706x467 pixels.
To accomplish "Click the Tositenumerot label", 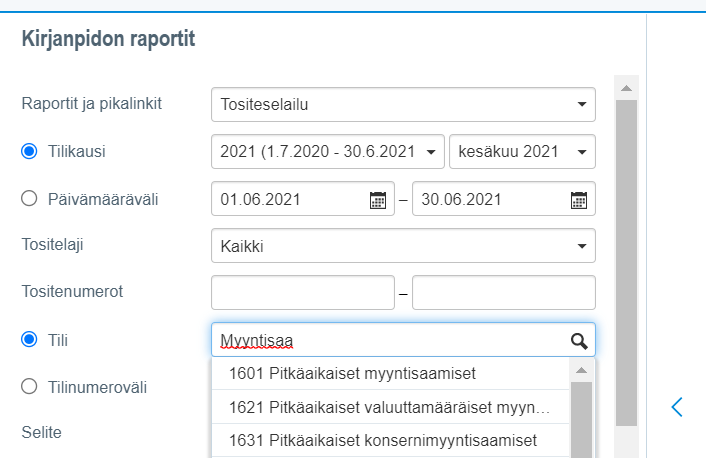I will coord(72,291).
